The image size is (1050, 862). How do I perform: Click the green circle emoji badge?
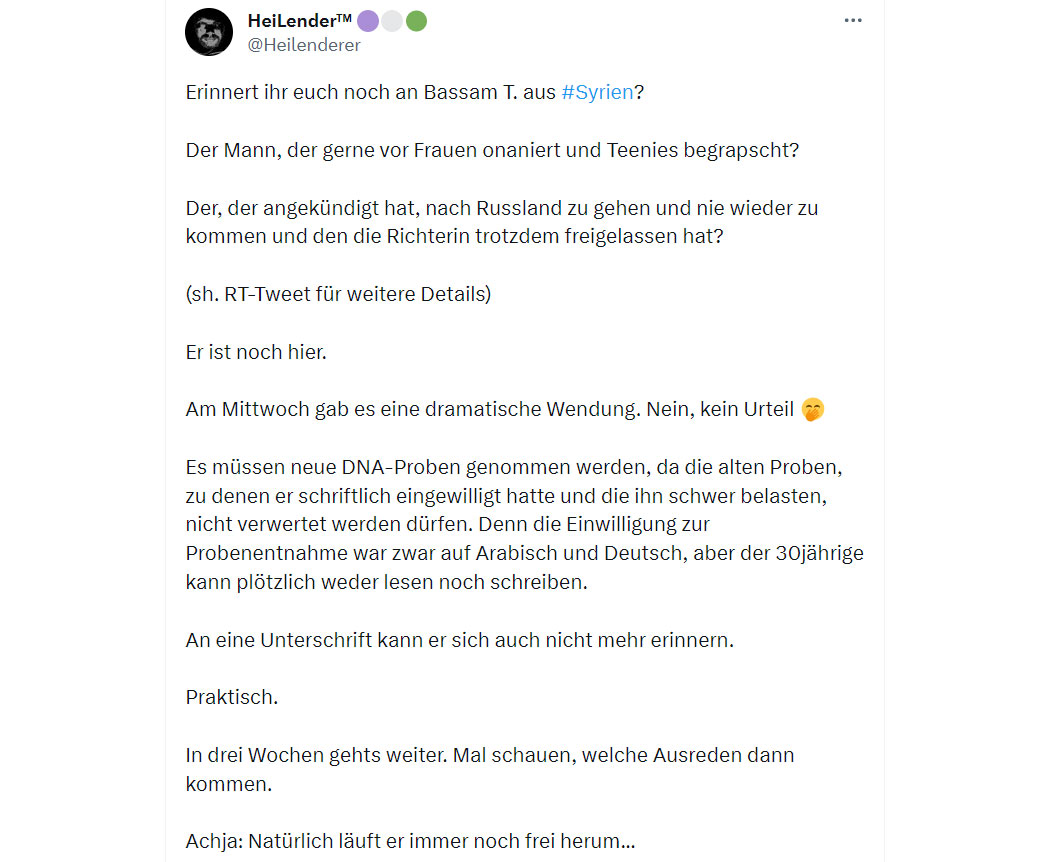416,21
